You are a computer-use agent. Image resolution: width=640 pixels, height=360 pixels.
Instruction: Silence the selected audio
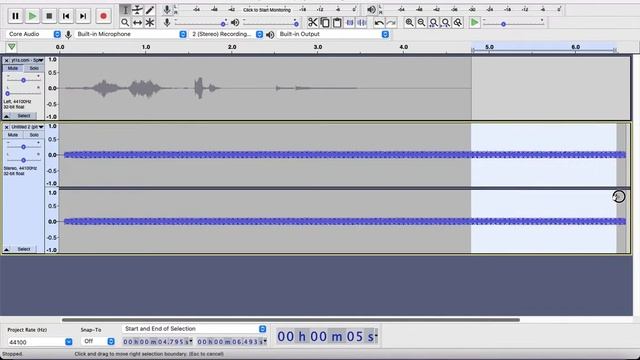pos(362,22)
